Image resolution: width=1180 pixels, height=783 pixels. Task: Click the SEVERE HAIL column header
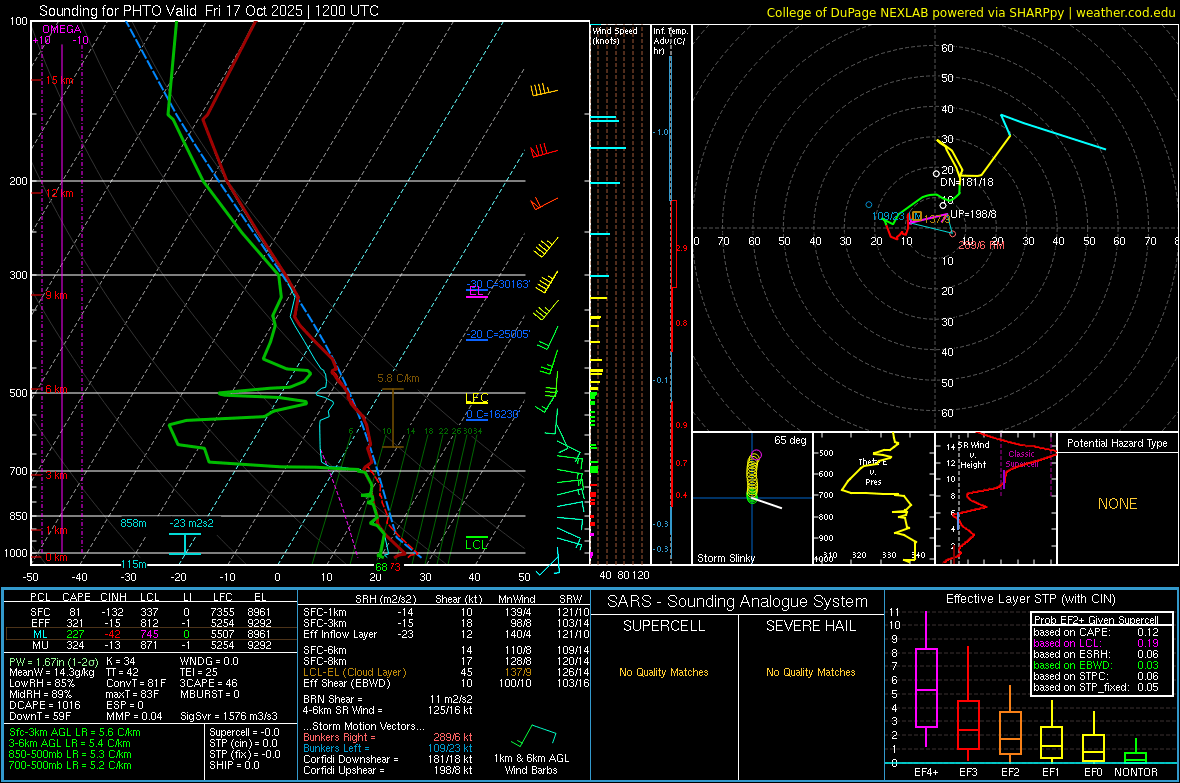point(810,626)
